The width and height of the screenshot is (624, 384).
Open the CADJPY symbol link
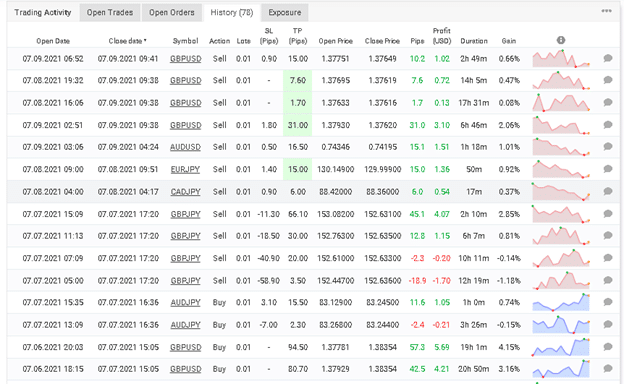click(x=185, y=191)
